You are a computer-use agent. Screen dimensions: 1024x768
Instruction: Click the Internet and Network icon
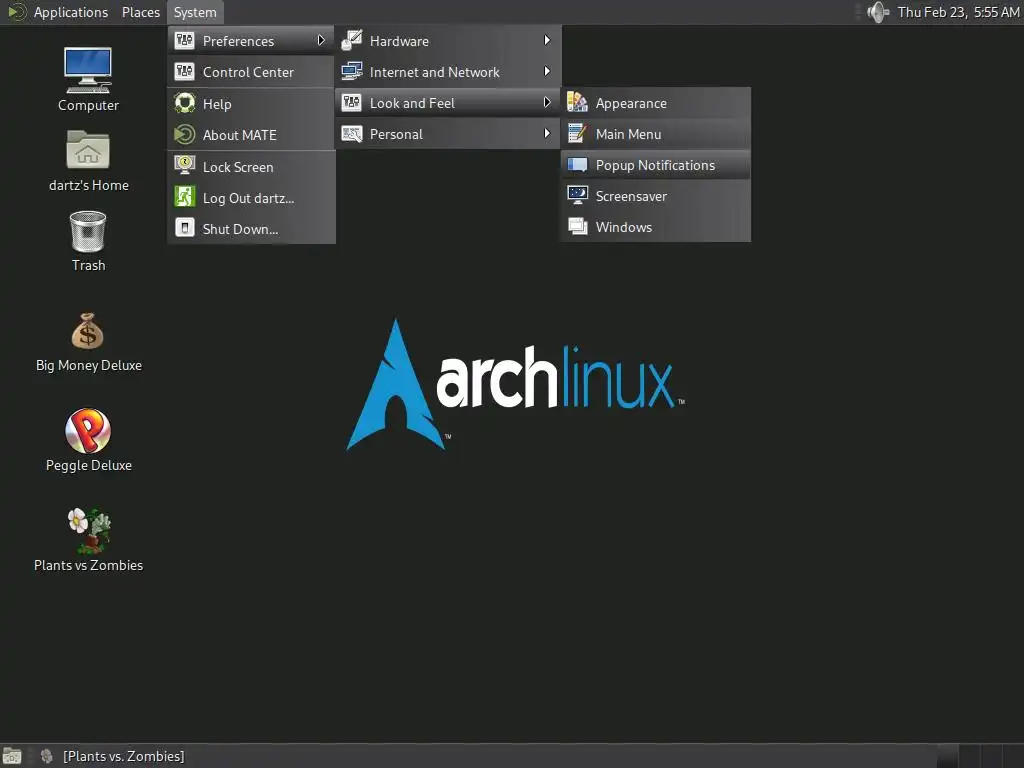coord(352,71)
